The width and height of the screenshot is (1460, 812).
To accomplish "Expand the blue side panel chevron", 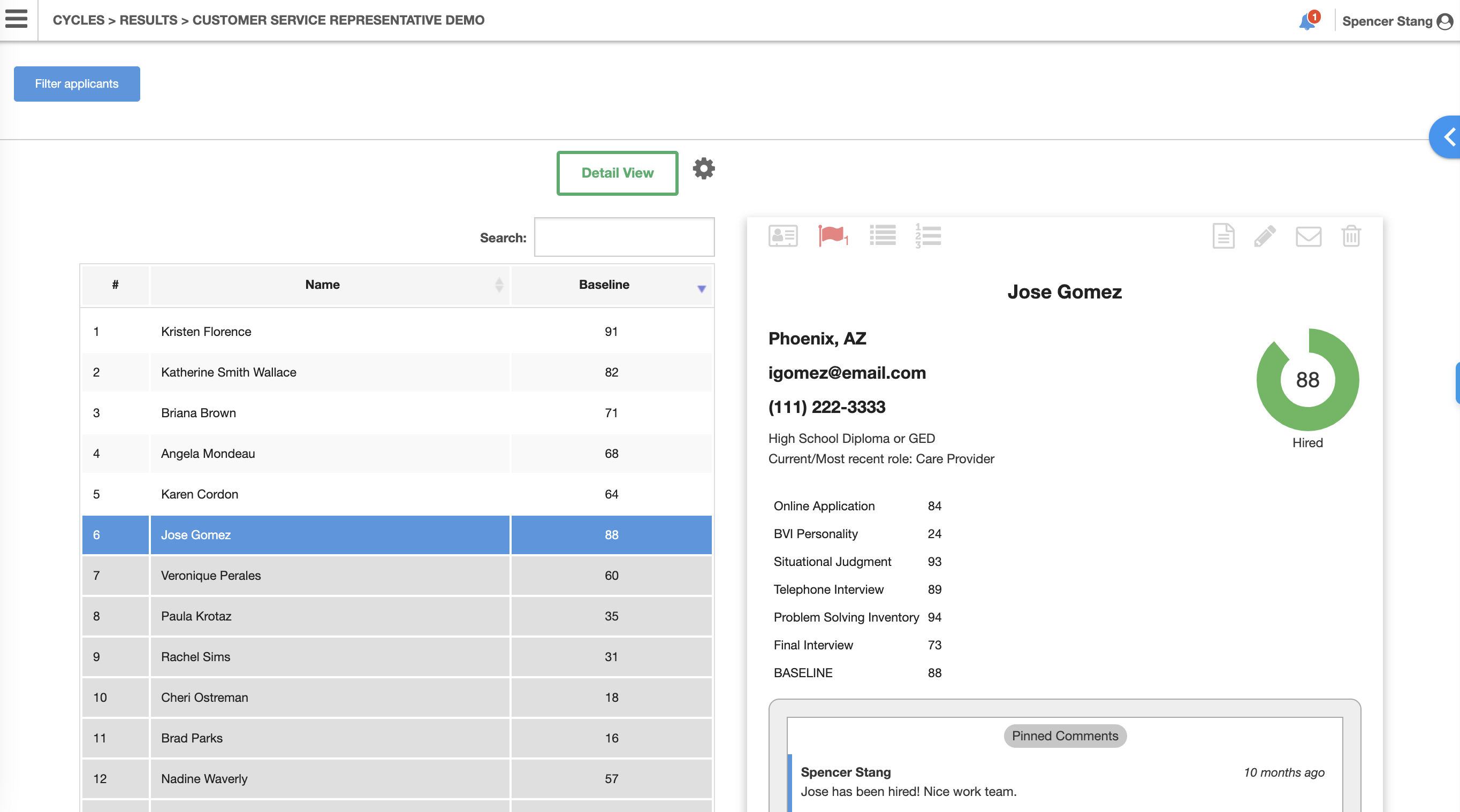I will point(1449,137).
